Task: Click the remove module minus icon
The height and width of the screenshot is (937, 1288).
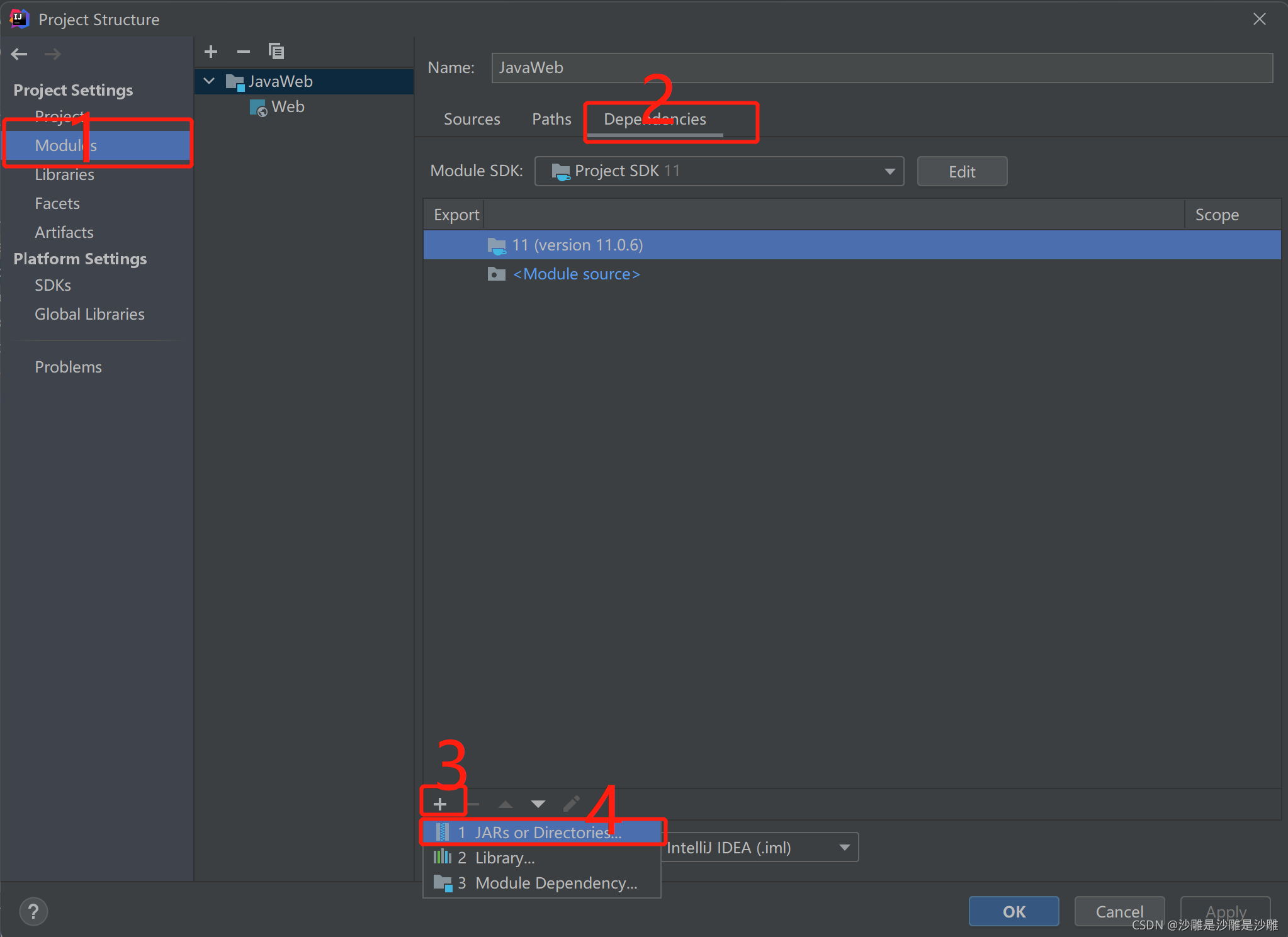Action: [244, 52]
